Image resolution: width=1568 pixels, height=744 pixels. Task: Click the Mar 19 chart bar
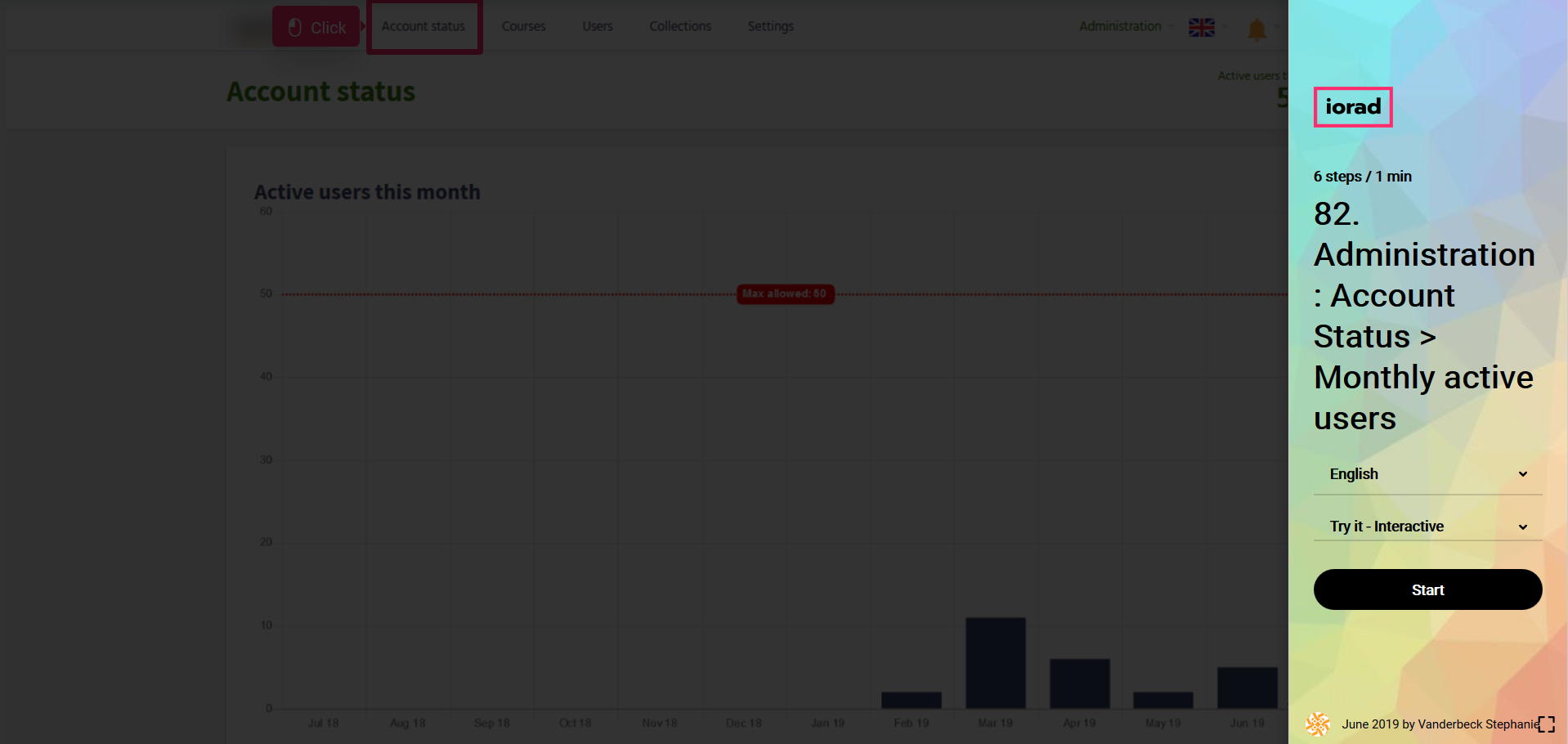995,663
